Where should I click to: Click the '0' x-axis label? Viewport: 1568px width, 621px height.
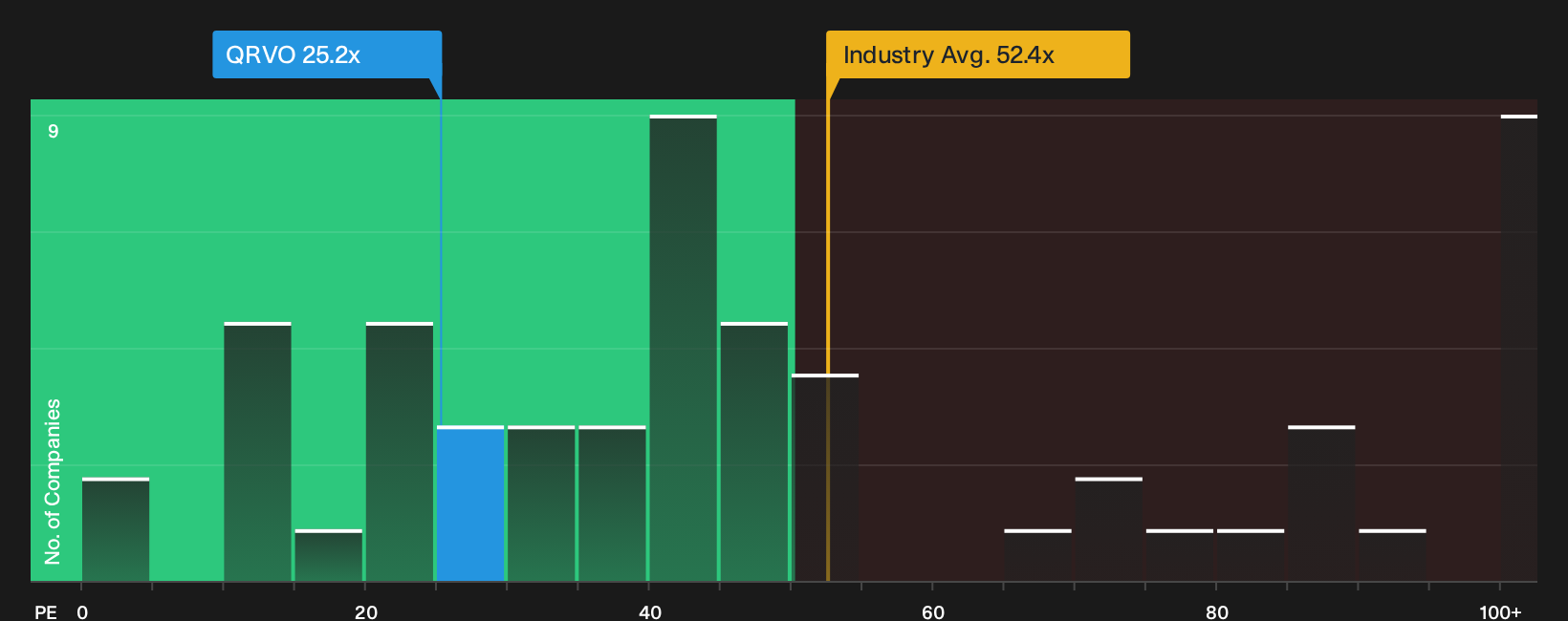tap(82, 611)
